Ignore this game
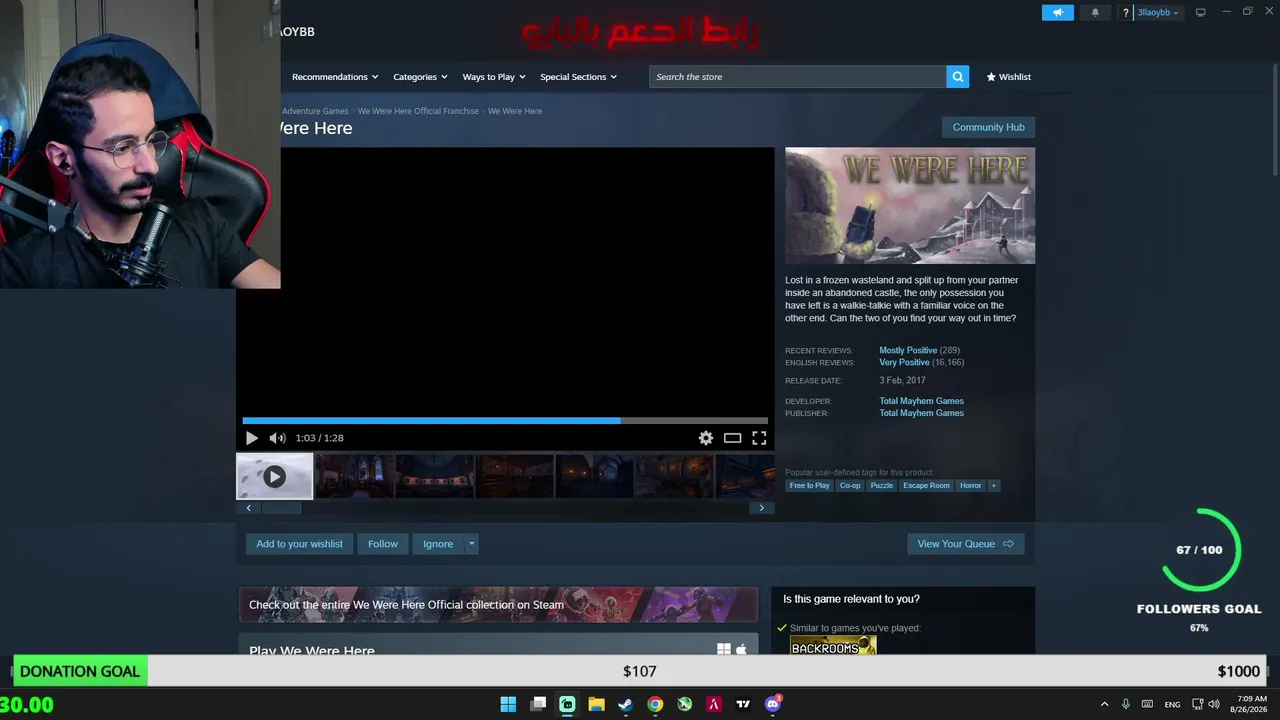This screenshot has height=720, width=1280. (438, 544)
